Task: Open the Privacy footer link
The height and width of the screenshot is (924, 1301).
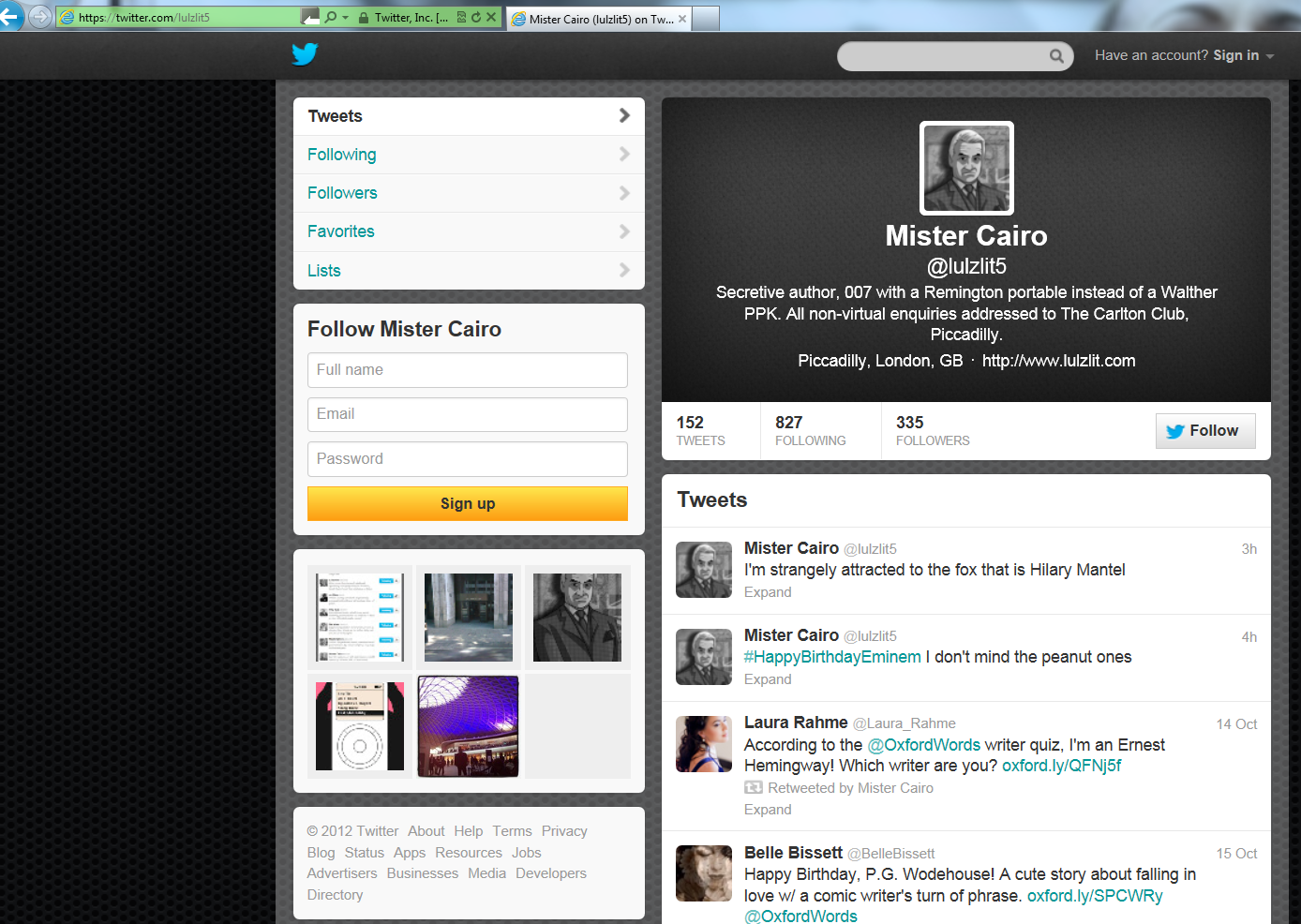Action: 564,831
